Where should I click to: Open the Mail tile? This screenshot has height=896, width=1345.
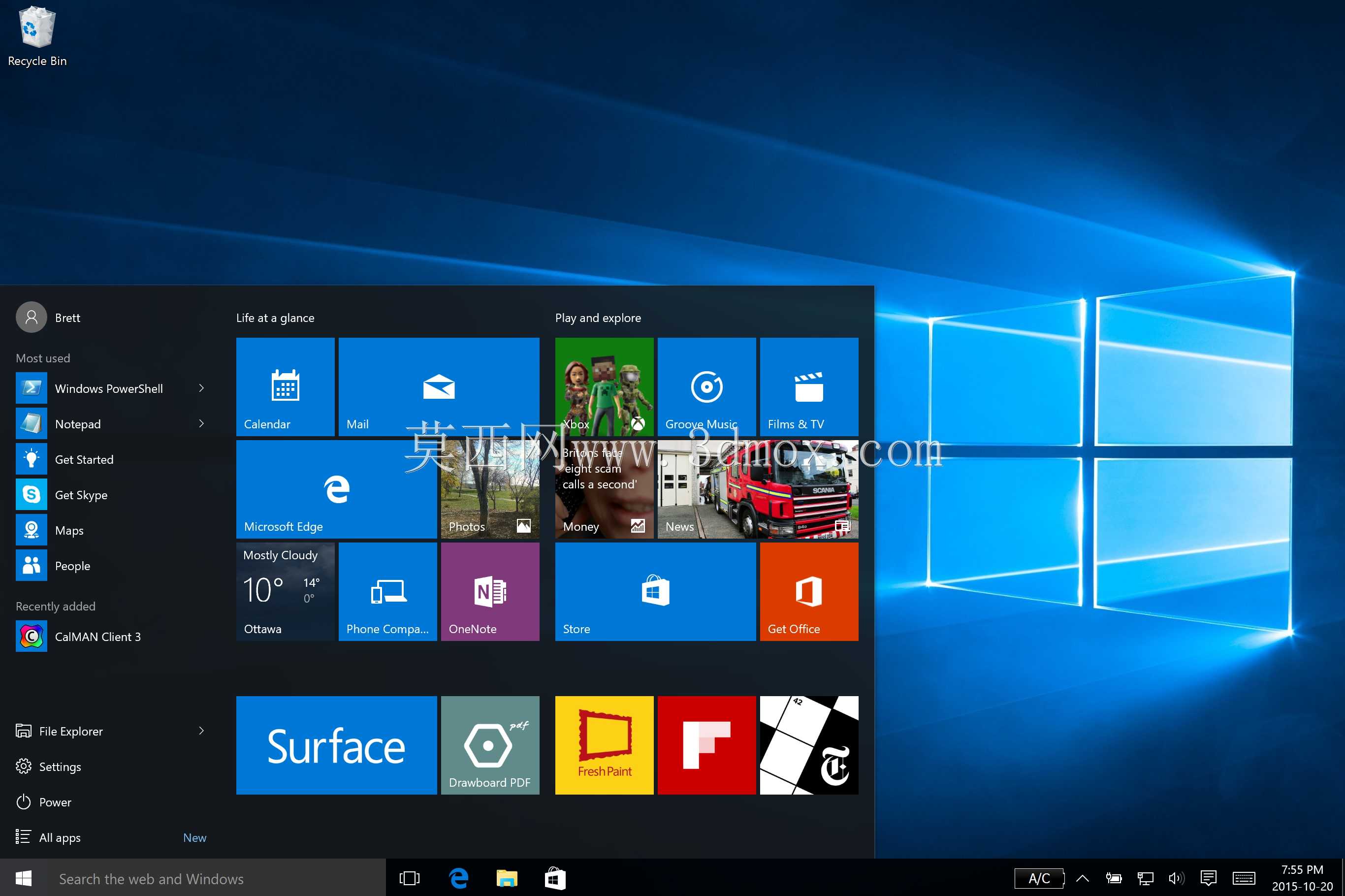(439, 387)
